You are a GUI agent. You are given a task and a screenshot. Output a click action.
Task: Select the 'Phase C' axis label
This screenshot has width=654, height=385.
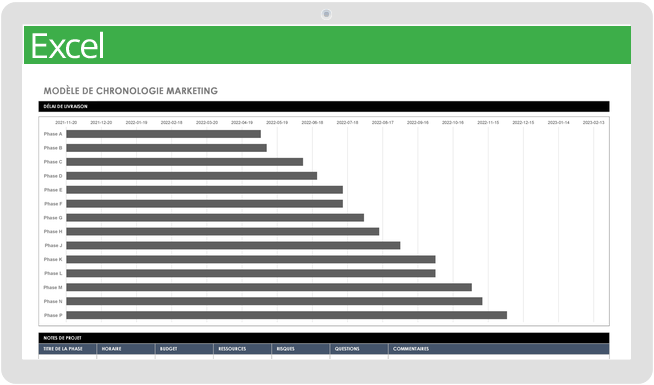(x=53, y=162)
